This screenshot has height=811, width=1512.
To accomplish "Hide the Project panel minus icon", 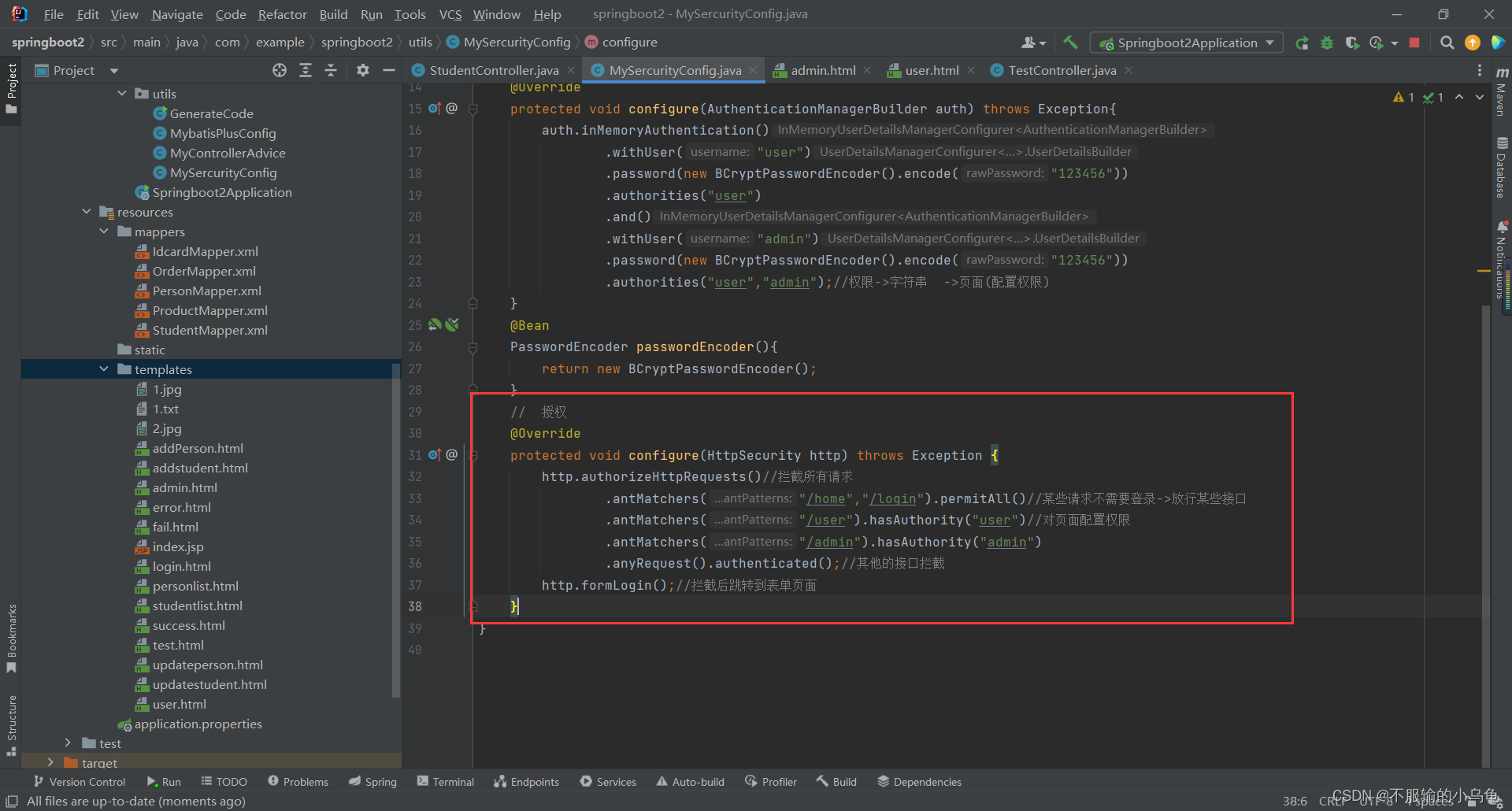I will [x=388, y=70].
